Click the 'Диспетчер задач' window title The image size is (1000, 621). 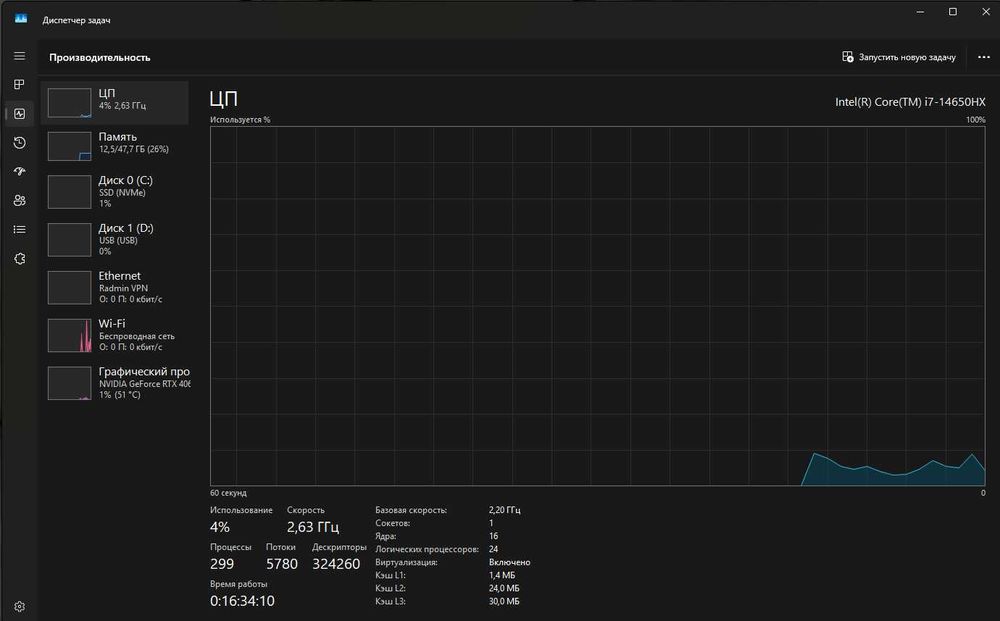coord(76,20)
